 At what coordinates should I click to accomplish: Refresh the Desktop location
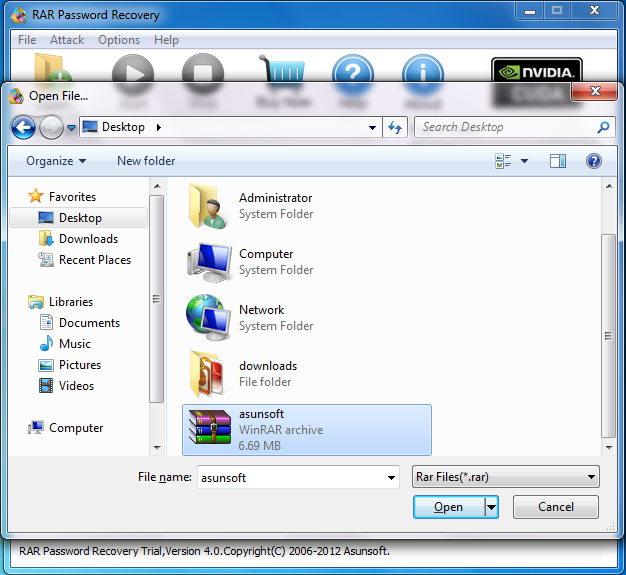(x=395, y=127)
